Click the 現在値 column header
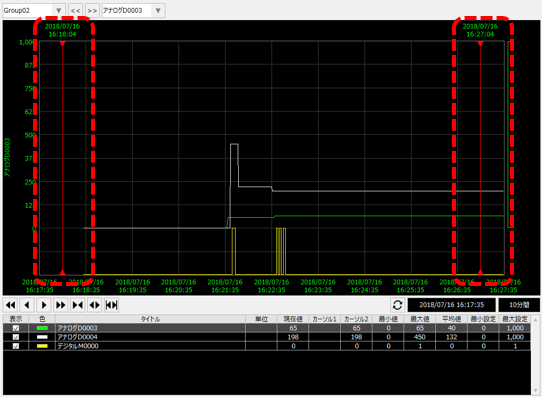This screenshot has width=543, height=397. (293, 319)
